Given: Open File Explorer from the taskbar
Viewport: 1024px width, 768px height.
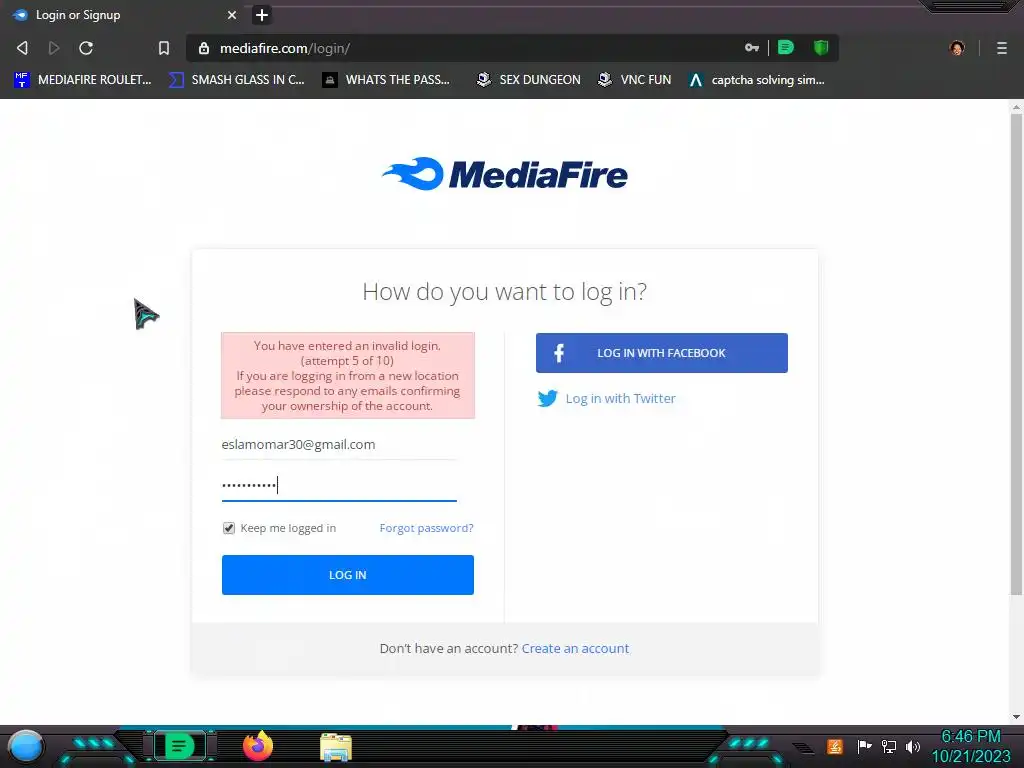Looking at the screenshot, I should click(x=336, y=747).
